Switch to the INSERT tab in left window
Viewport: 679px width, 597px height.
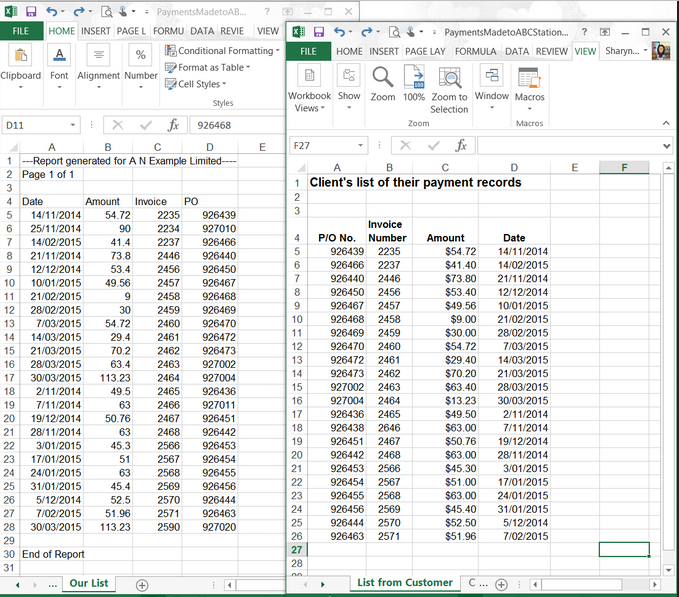[x=96, y=31]
